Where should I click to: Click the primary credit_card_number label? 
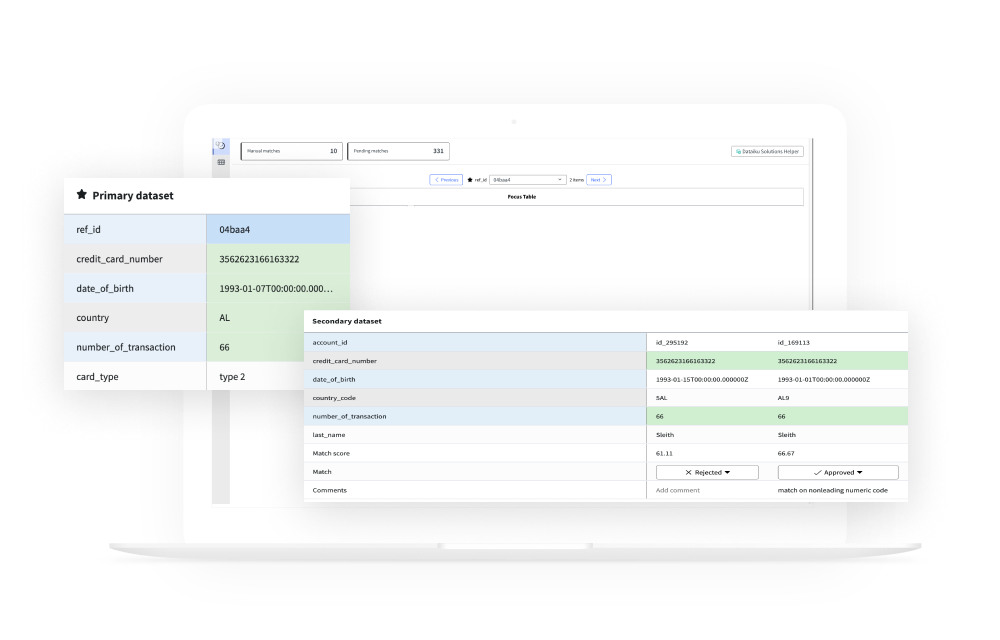tap(119, 259)
